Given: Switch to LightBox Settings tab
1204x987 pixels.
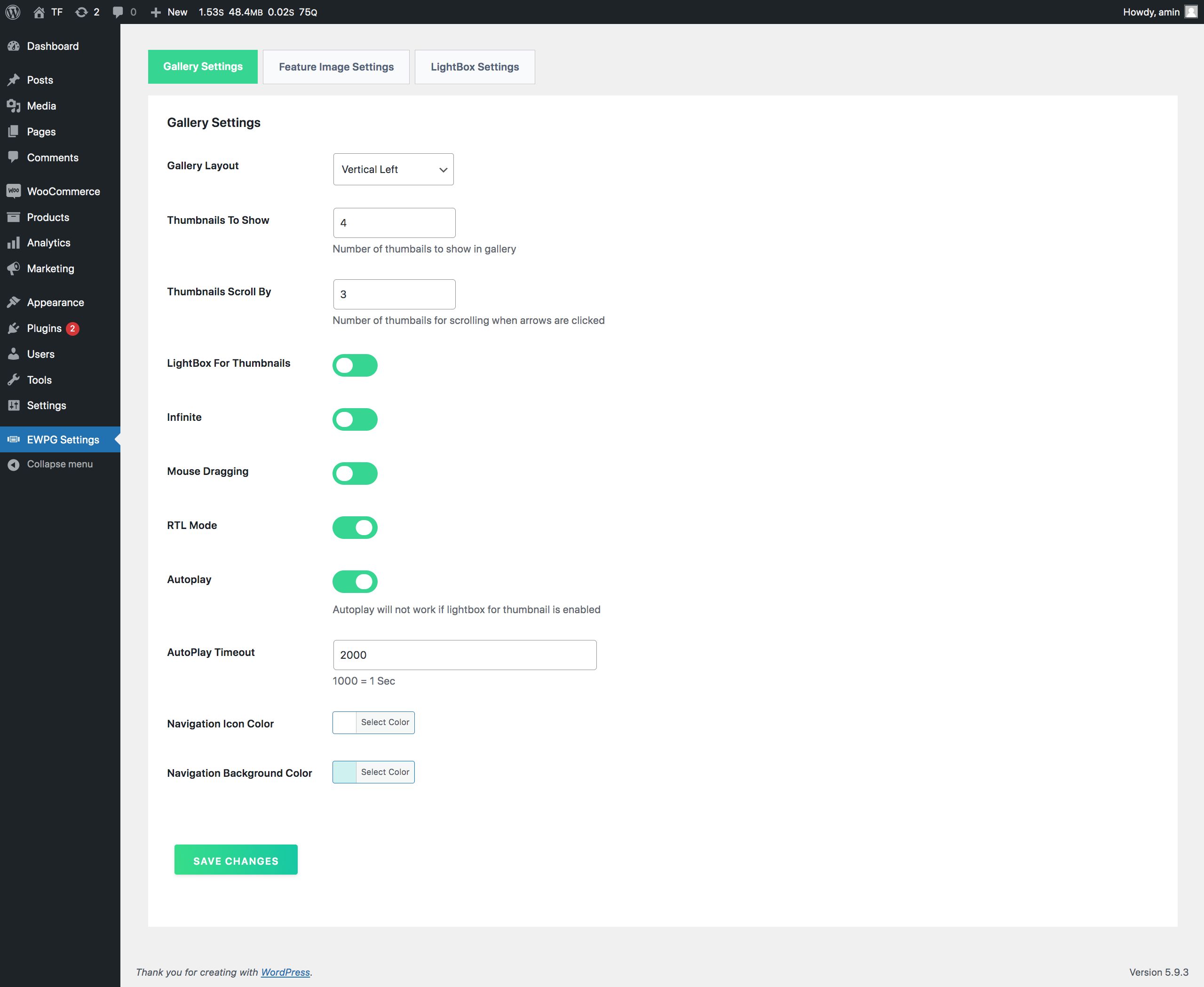Looking at the screenshot, I should [x=475, y=67].
